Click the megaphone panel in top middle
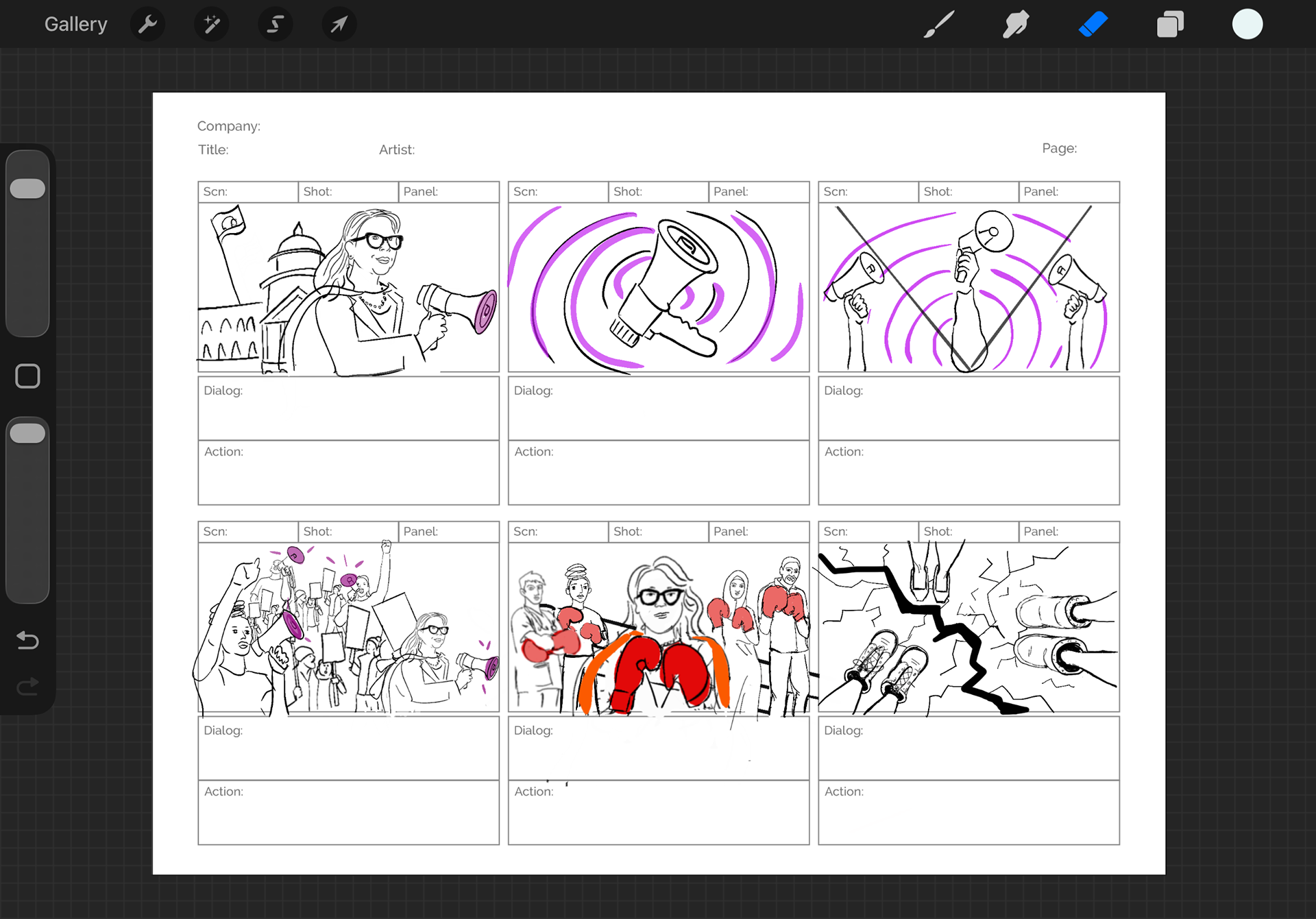 pyautogui.click(x=658, y=288)
